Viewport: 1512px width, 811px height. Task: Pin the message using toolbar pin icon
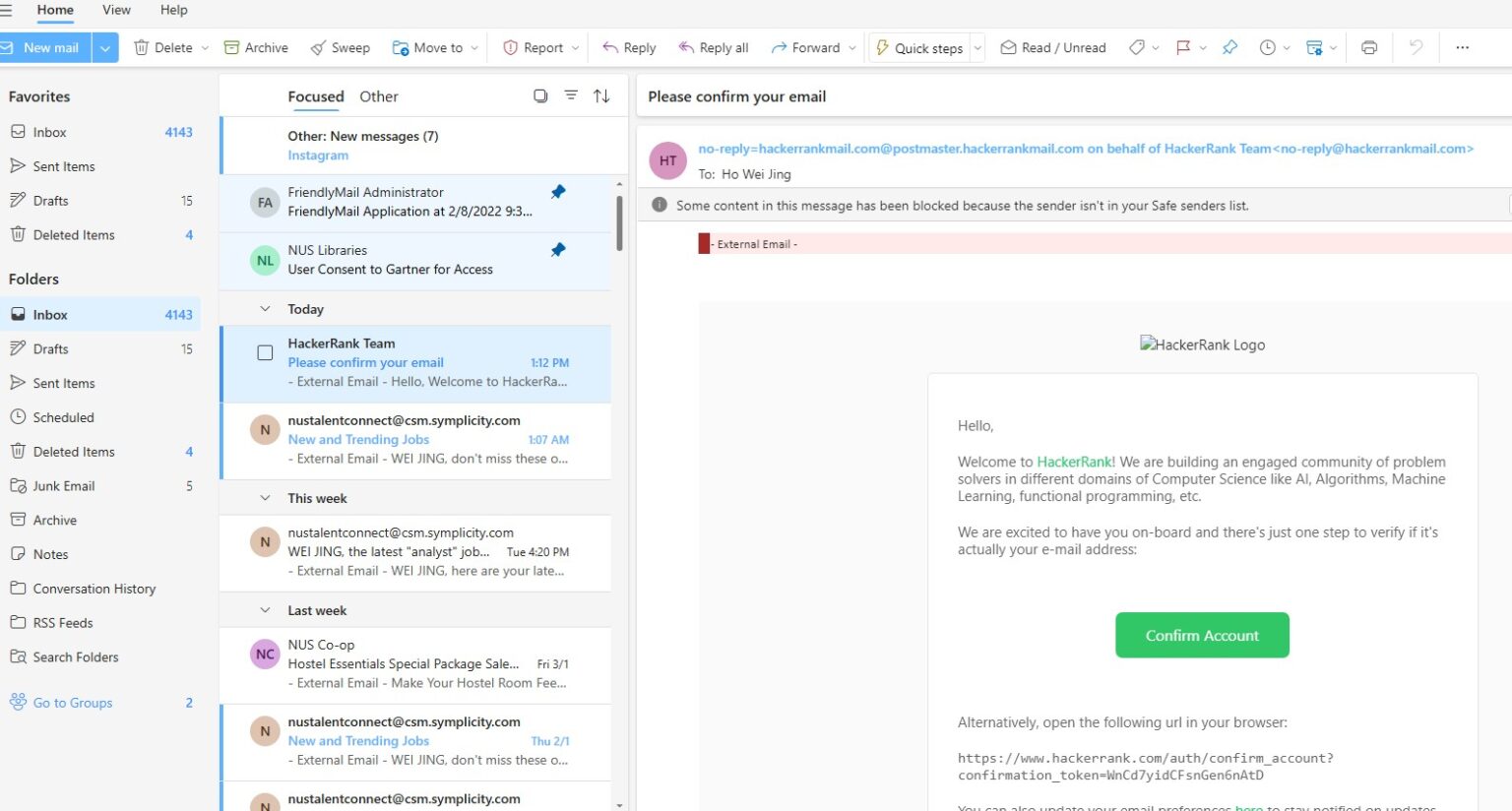tap(1229, 47)
